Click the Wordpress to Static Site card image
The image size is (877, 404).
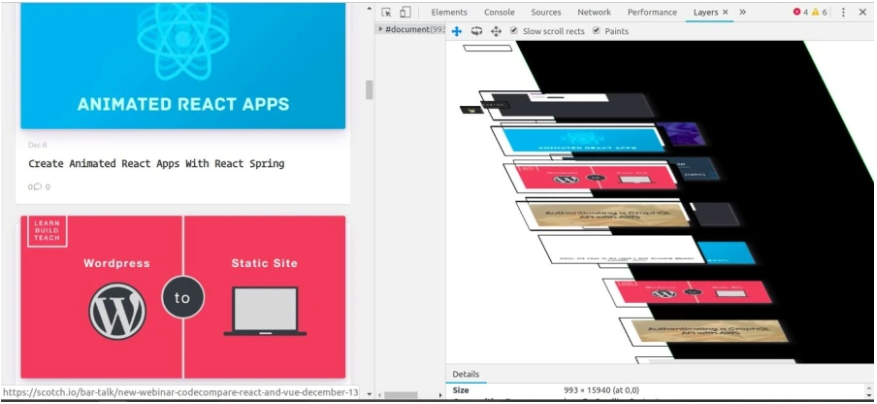pyautogui.click(x=183, y=297)
